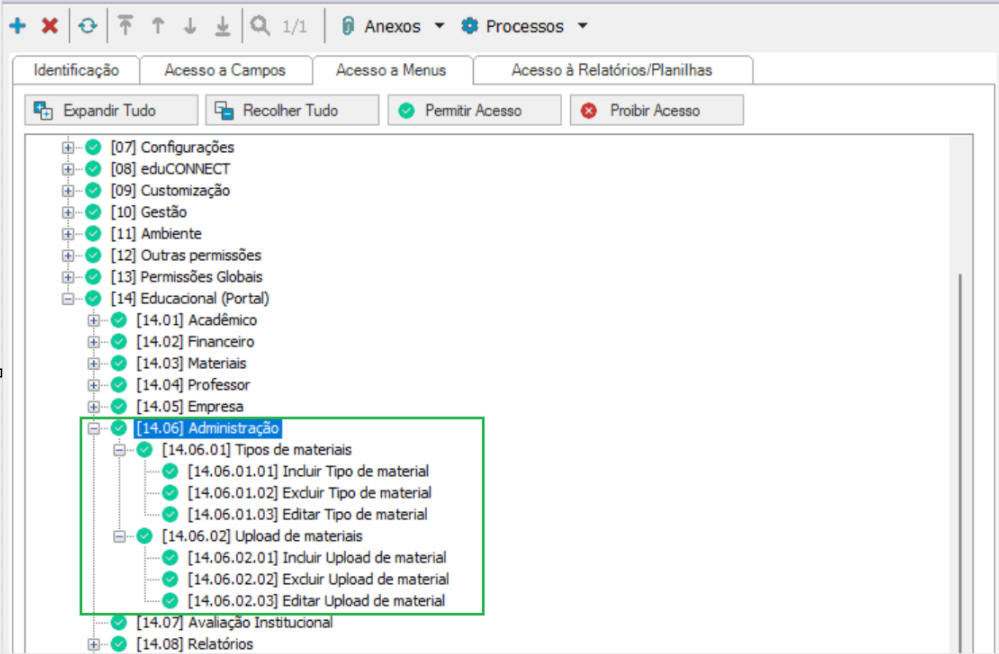The width and height of the screenshot is (999, 654).
Task: Expand the [10] Gestão node
Action: (68, 212)
